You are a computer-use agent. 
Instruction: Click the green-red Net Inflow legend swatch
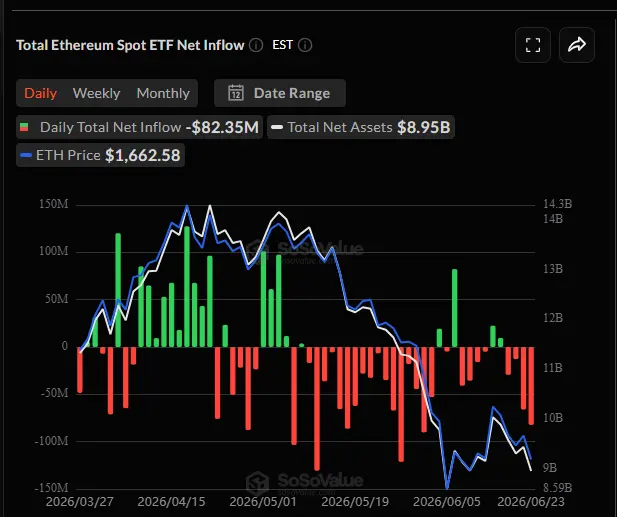24,127
